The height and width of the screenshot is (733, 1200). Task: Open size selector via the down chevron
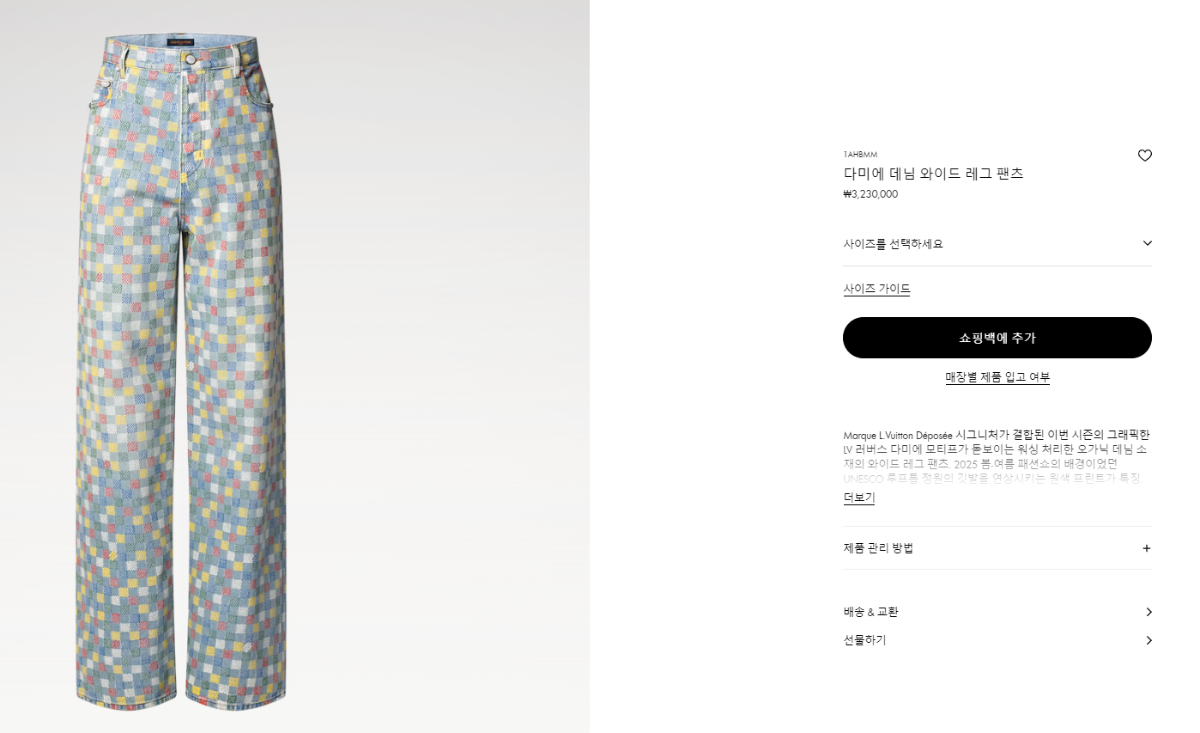pyautogui.click(x=1147, y=243)
